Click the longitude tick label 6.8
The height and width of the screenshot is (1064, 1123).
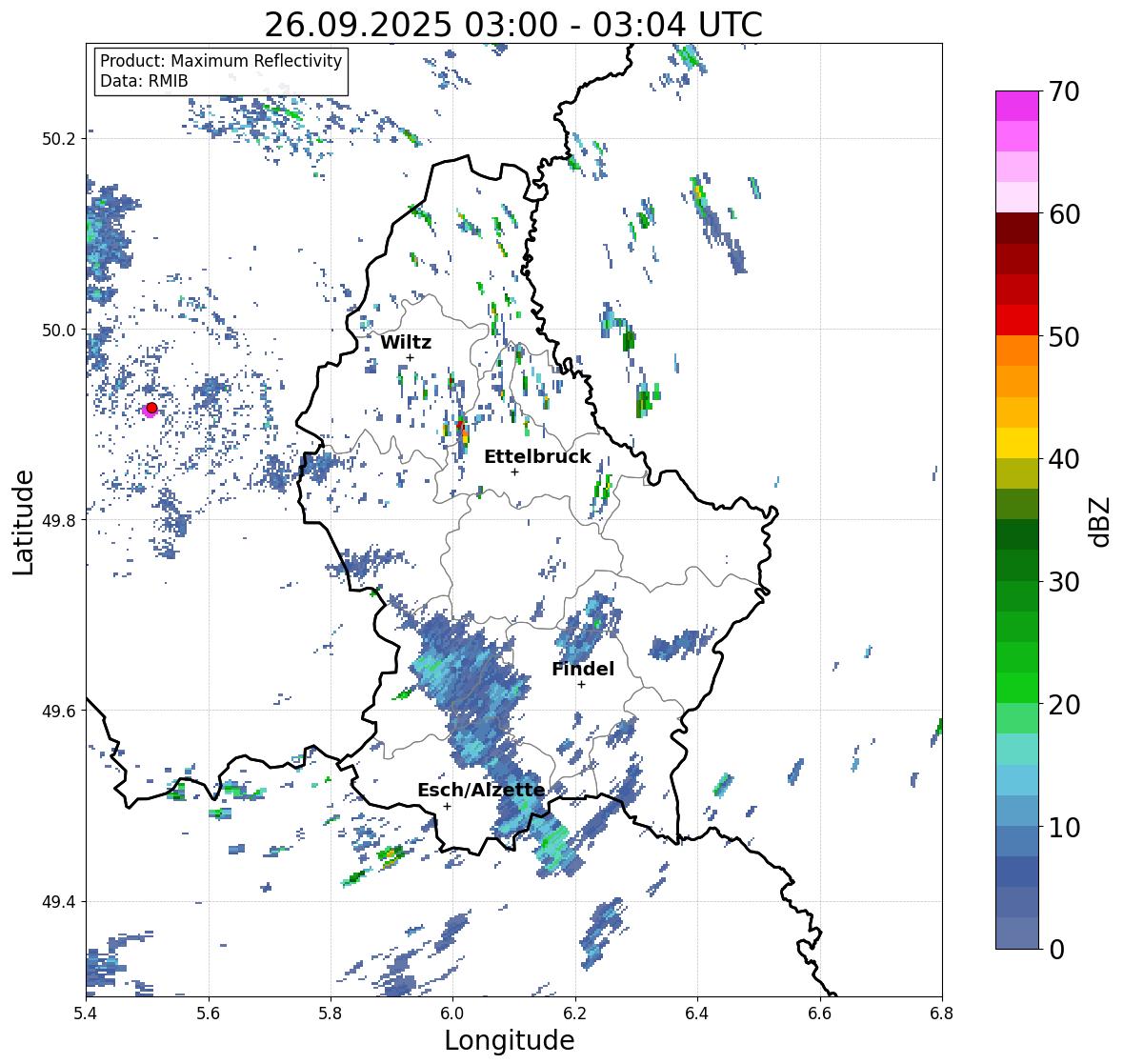coord(942,1014)
